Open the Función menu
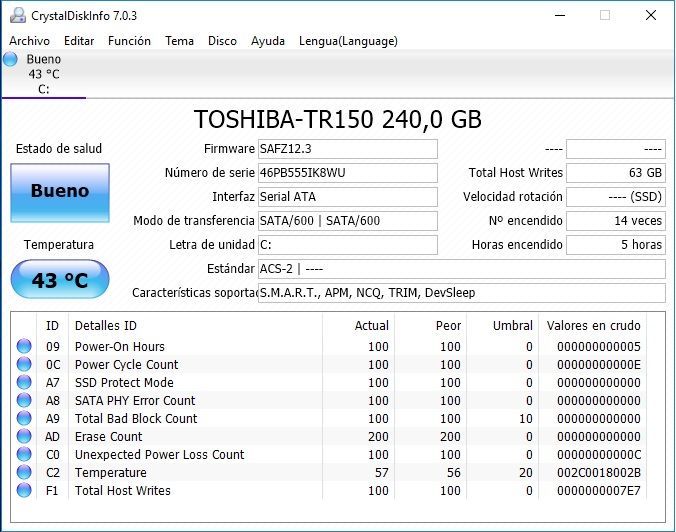 pyautogui.click(x=129, y=41)
